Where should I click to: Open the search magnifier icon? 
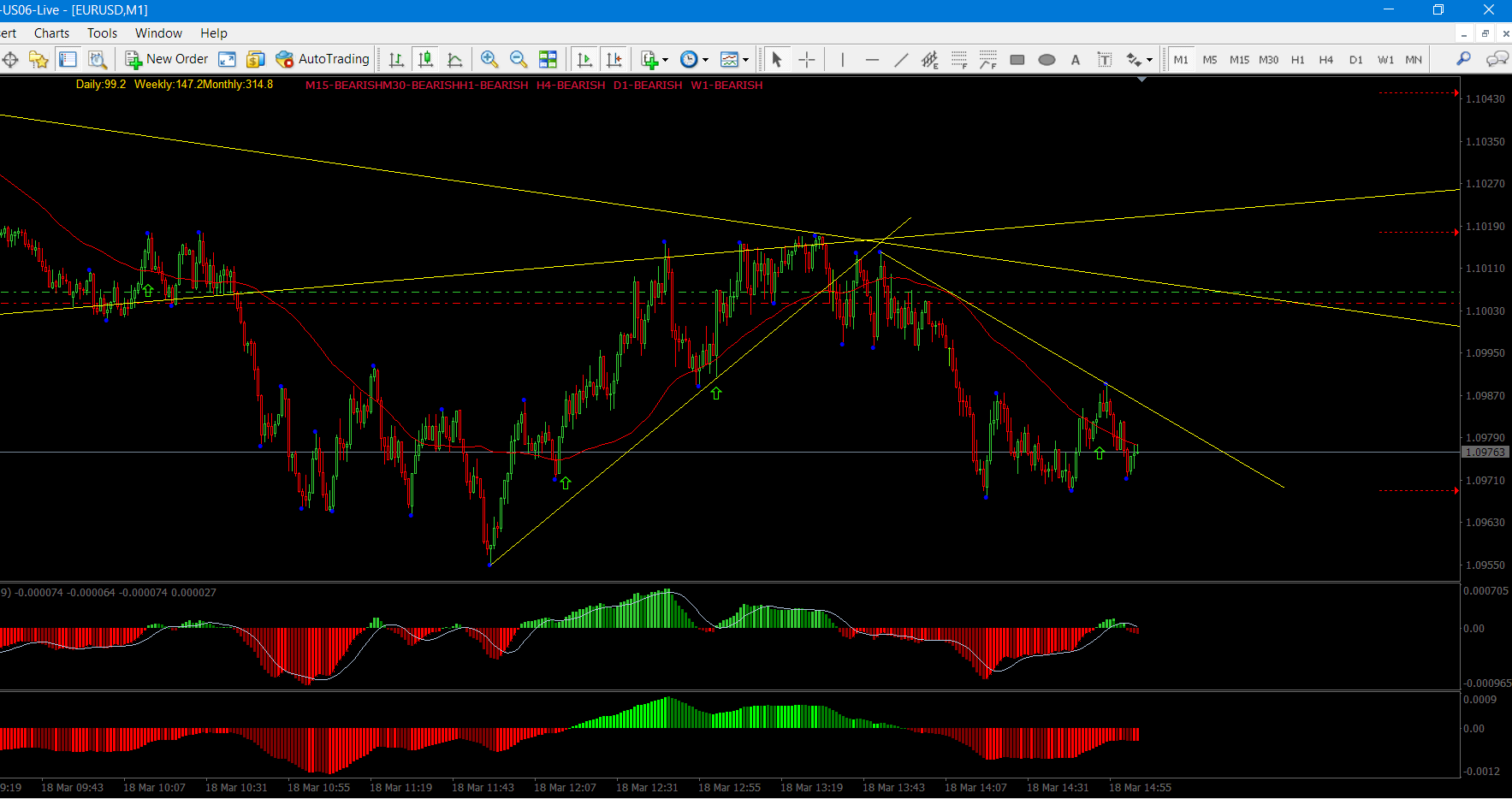click(1464, 59)
